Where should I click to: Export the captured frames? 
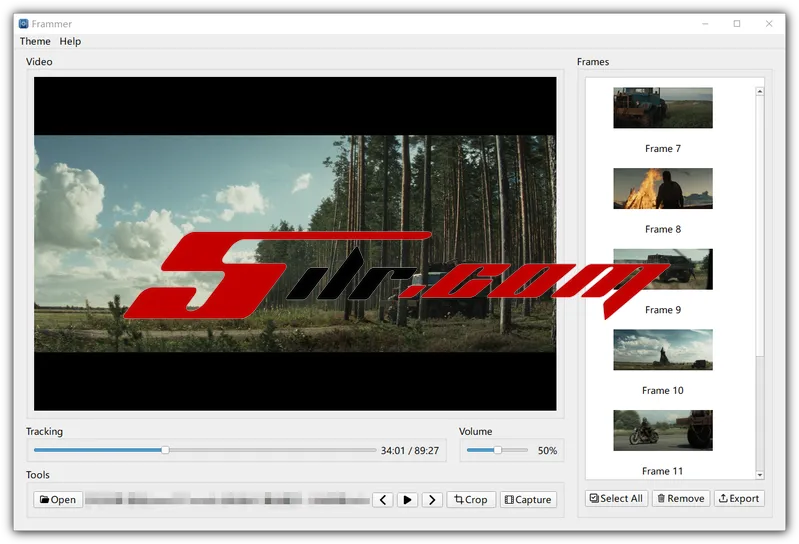click(739, 498)
